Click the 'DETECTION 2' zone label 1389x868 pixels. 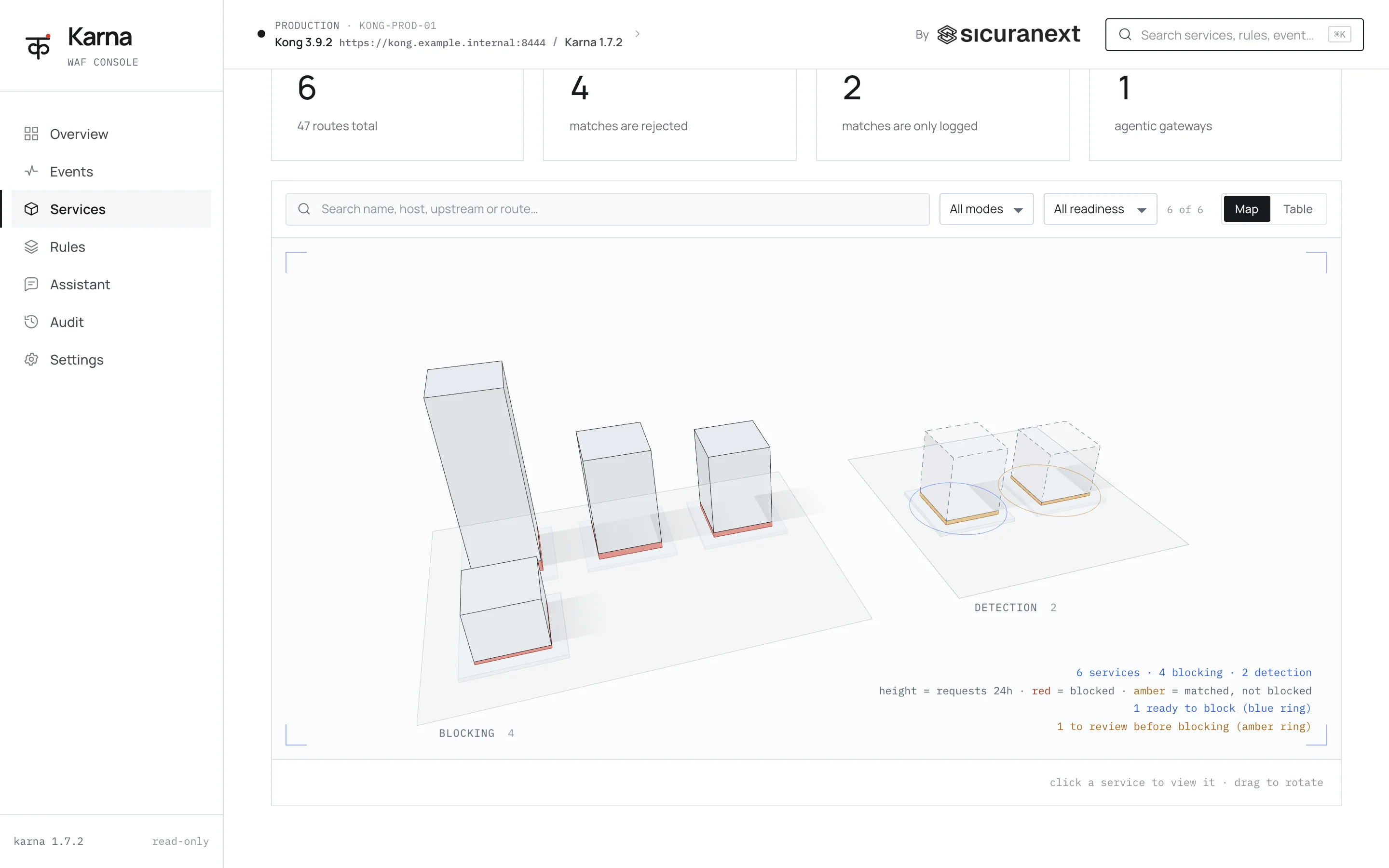[x=1015, y=608]
